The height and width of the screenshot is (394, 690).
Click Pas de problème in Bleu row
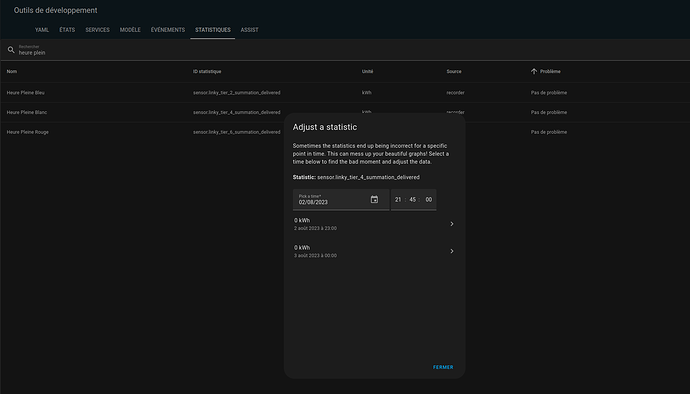click(549, 93)
